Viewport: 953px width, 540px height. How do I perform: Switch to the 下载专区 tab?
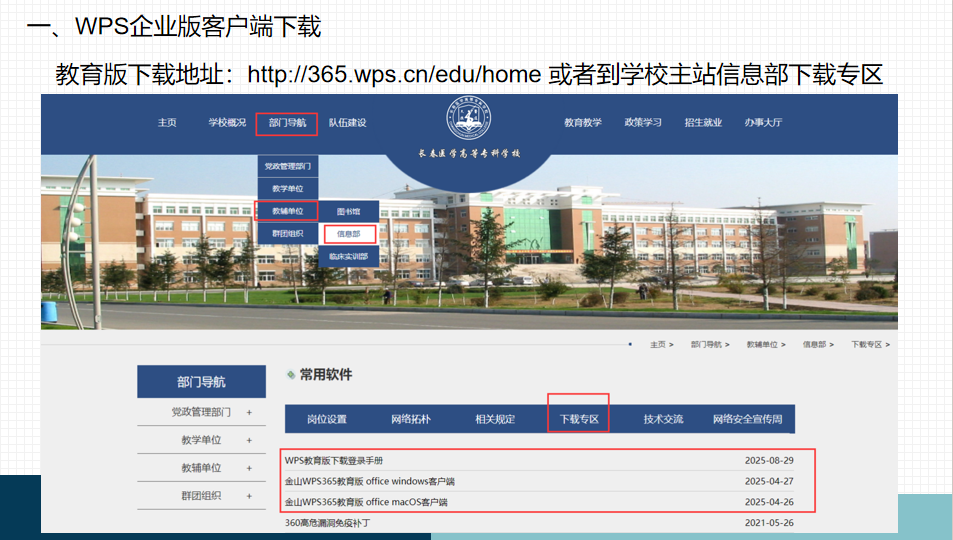point(579,419)
